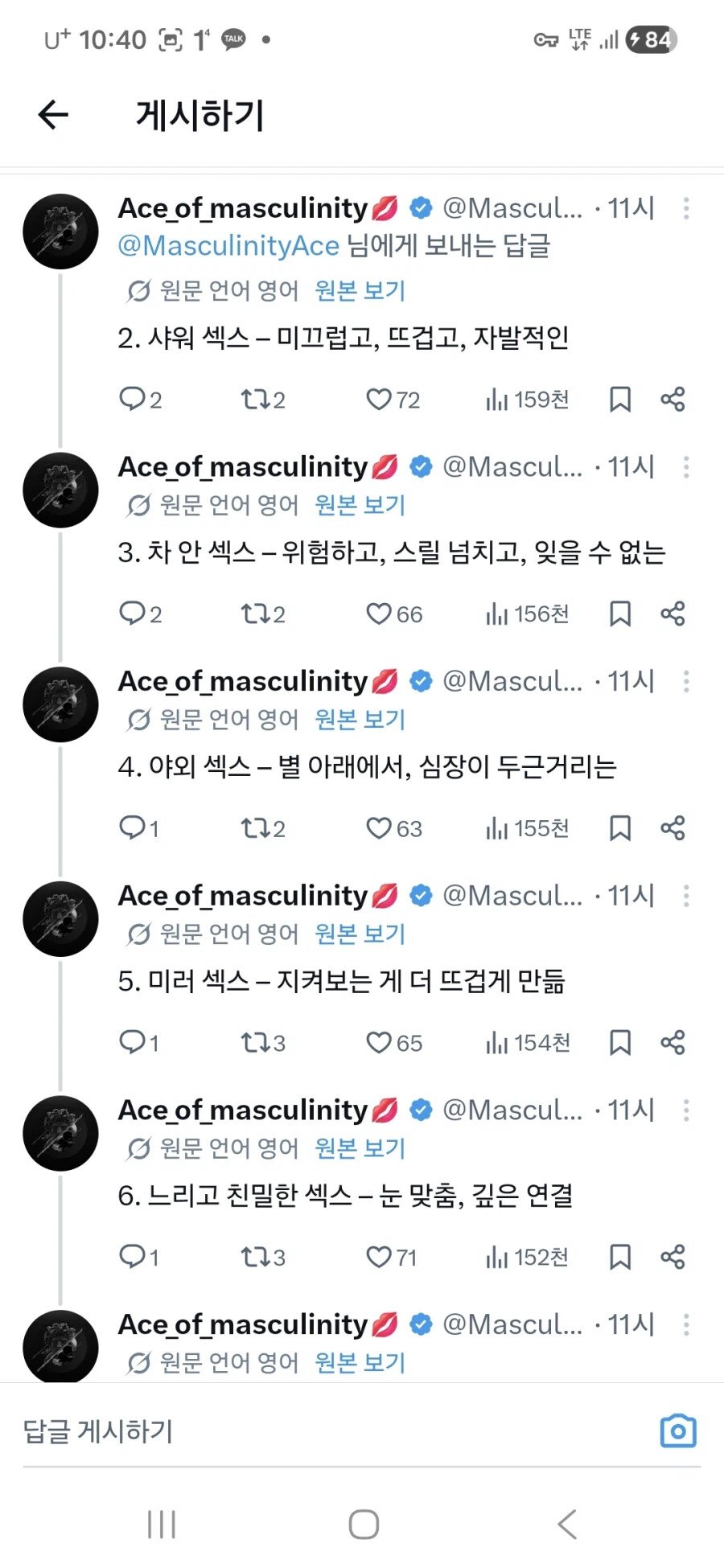
Task: Tap the back arrow beside 게시하기
Action: click(x=53, y=115)
